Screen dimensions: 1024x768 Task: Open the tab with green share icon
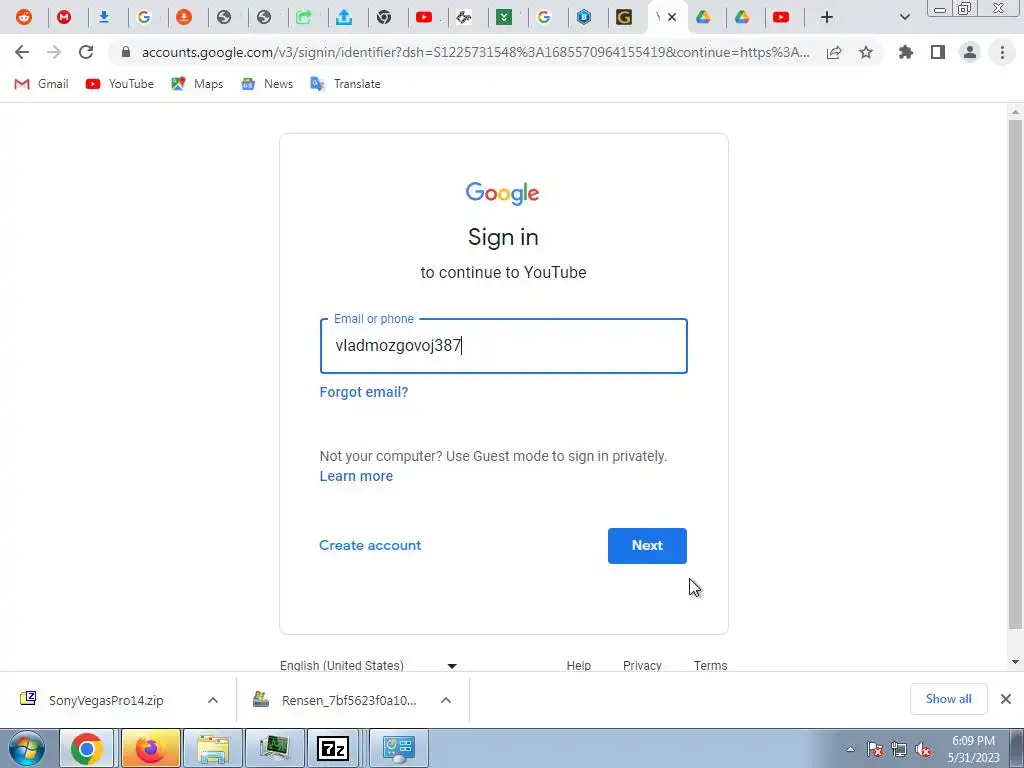(x=304, y=18)
